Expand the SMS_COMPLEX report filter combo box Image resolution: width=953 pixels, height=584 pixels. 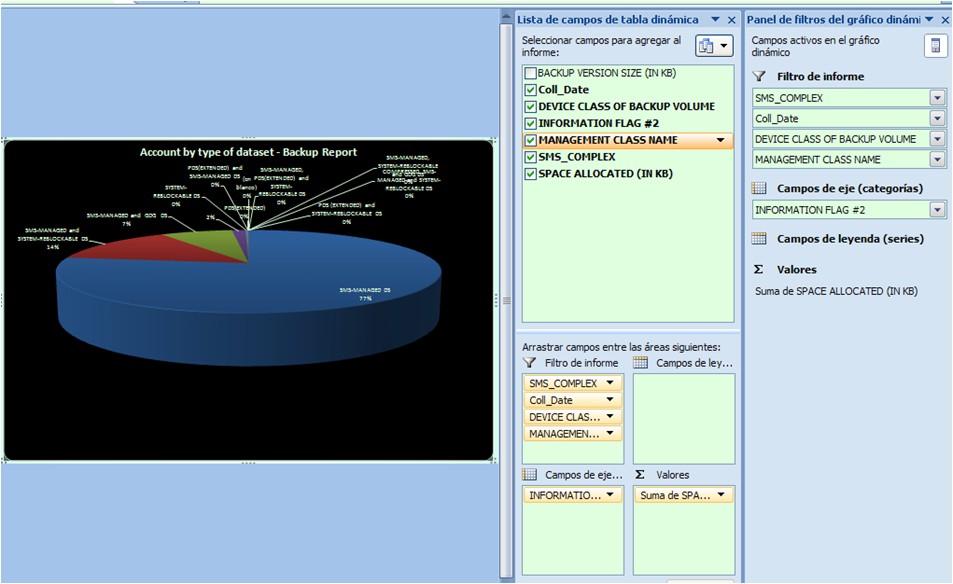937,98
